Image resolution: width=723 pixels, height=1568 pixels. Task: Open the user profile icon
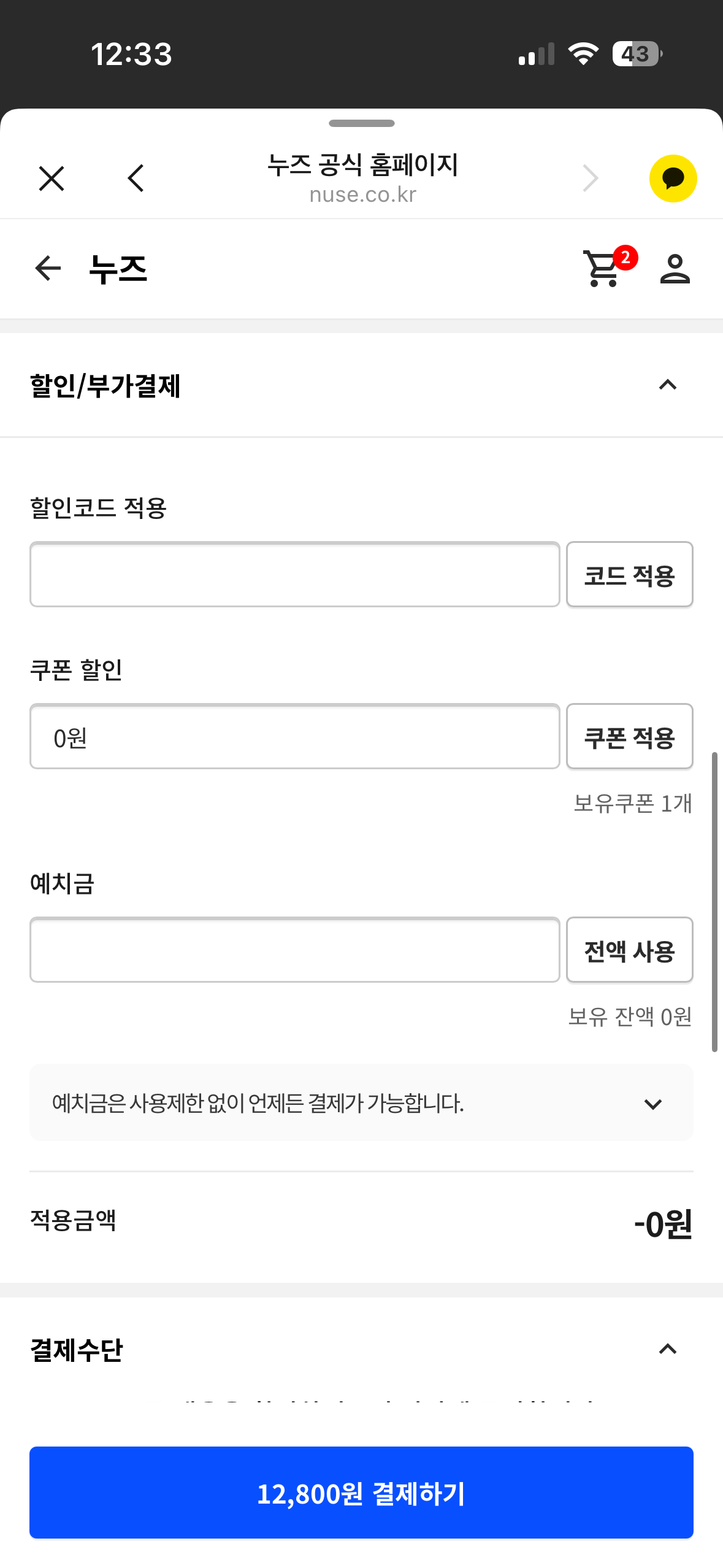tap(675, 268)
